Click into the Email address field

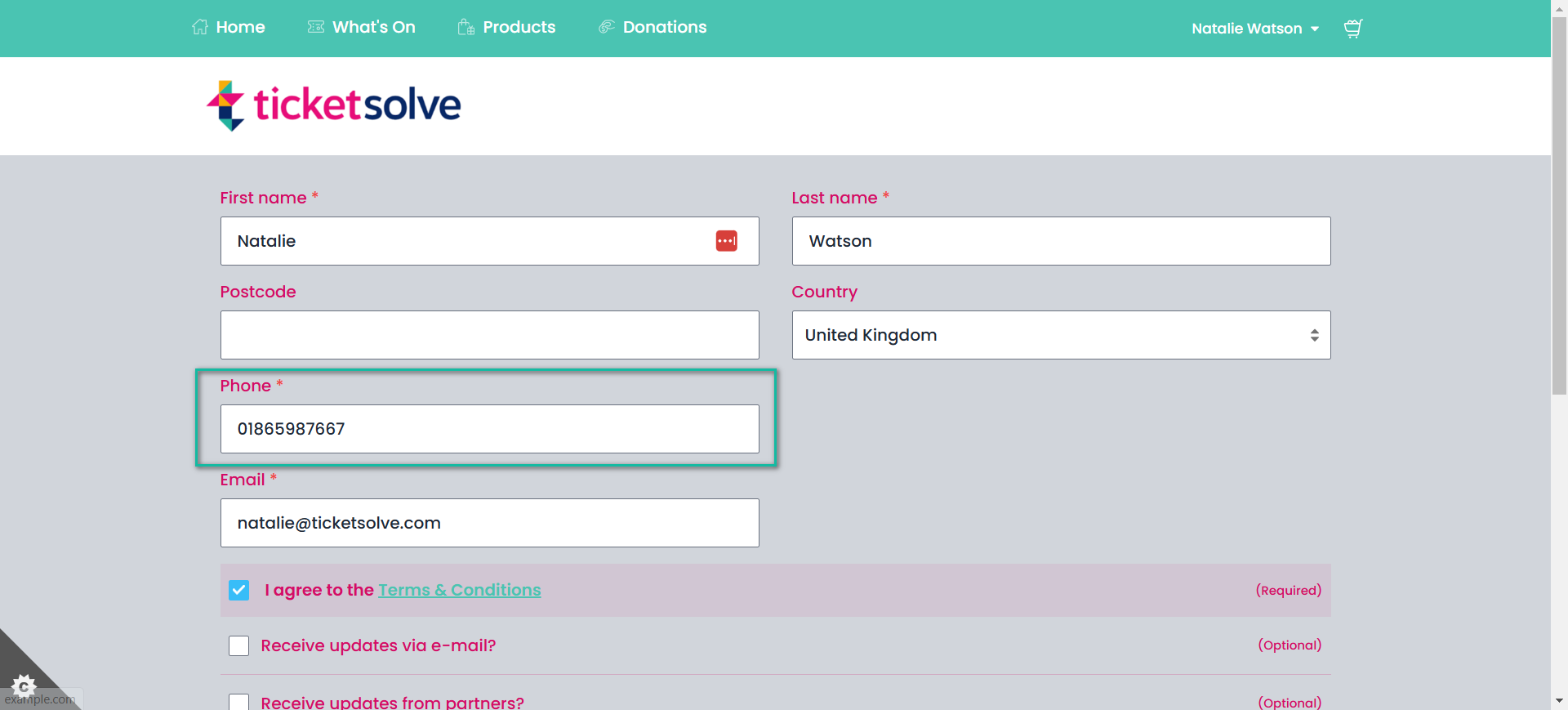click(490, 523)
